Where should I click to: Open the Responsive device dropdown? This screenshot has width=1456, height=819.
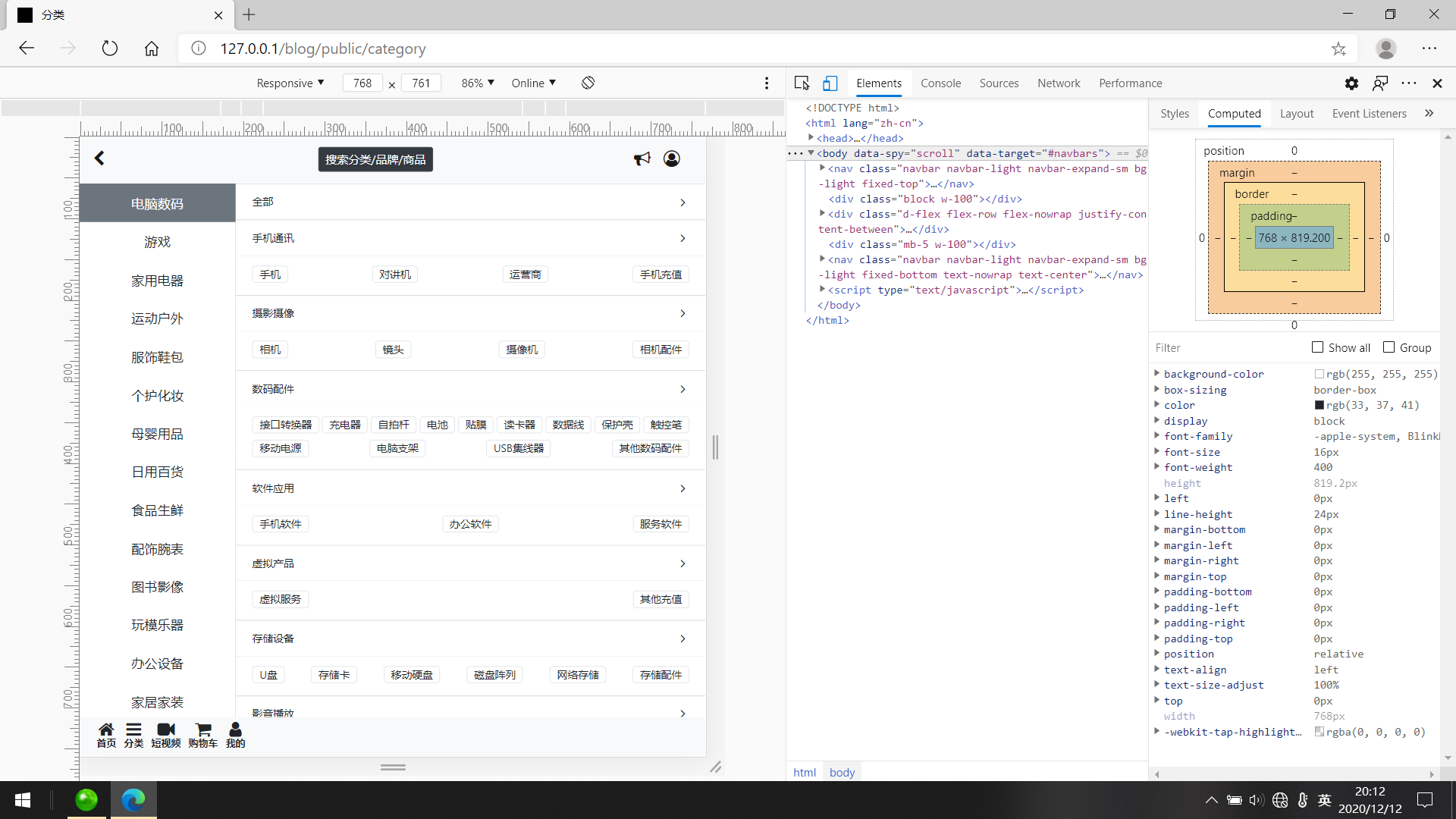click(290, 83)
